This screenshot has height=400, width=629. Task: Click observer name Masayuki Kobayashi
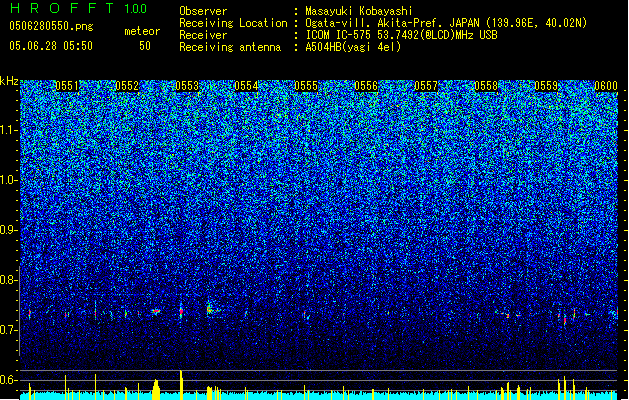coord(359,11)
